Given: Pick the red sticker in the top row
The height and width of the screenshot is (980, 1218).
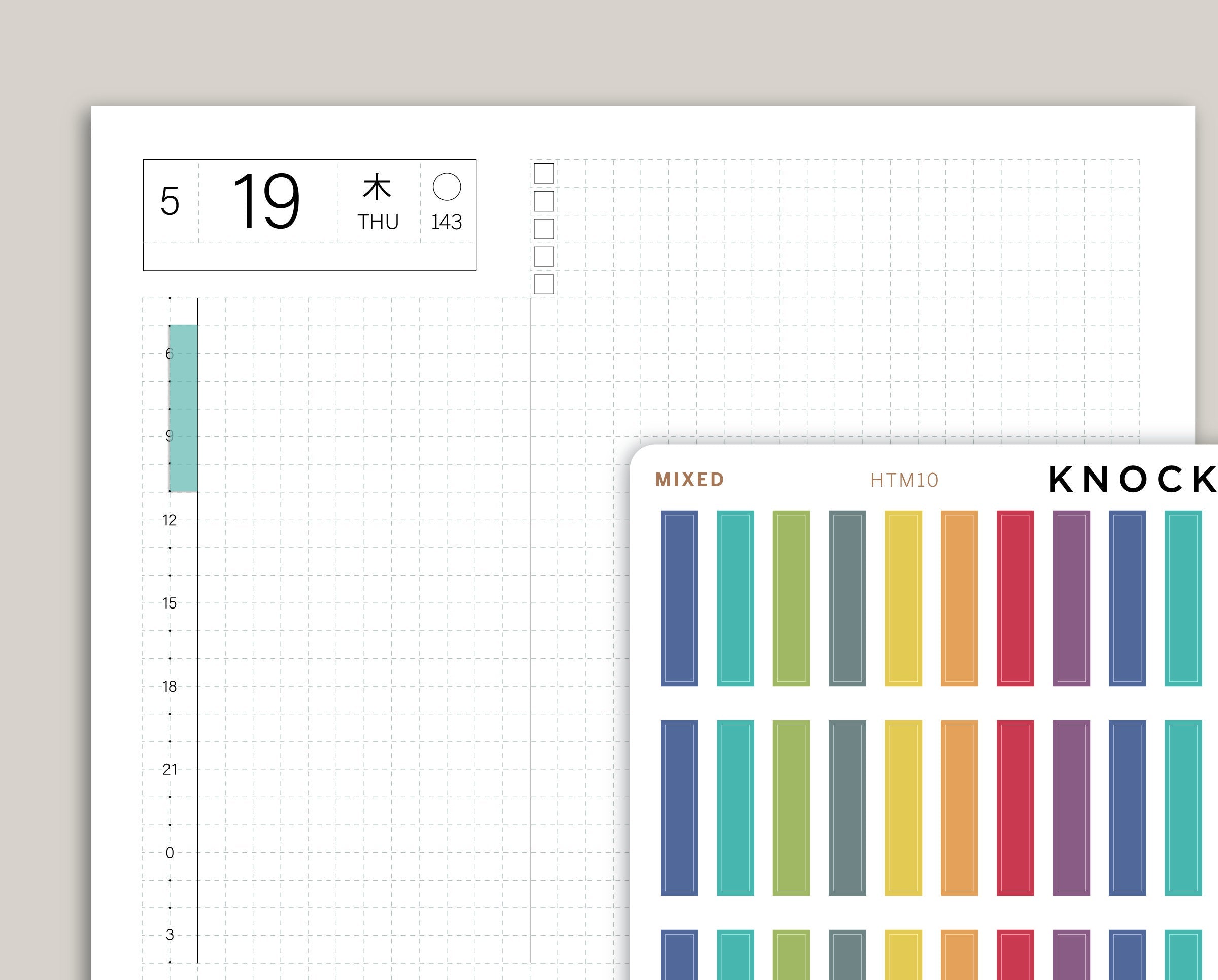Looking at the screenshot, I should point(1015,598).
